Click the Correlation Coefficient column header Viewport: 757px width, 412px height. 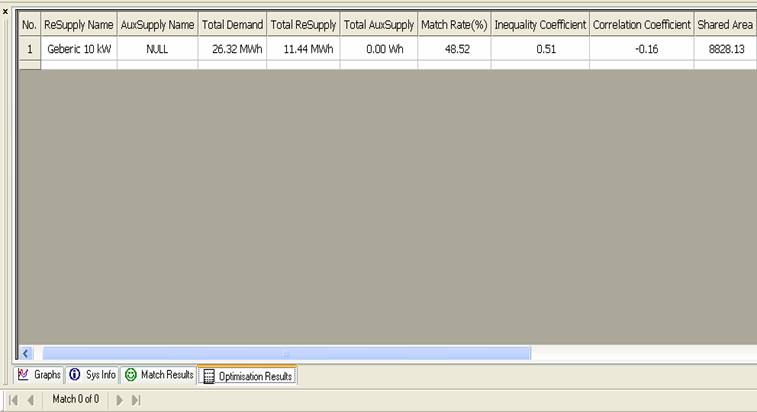tap(641, 24)
